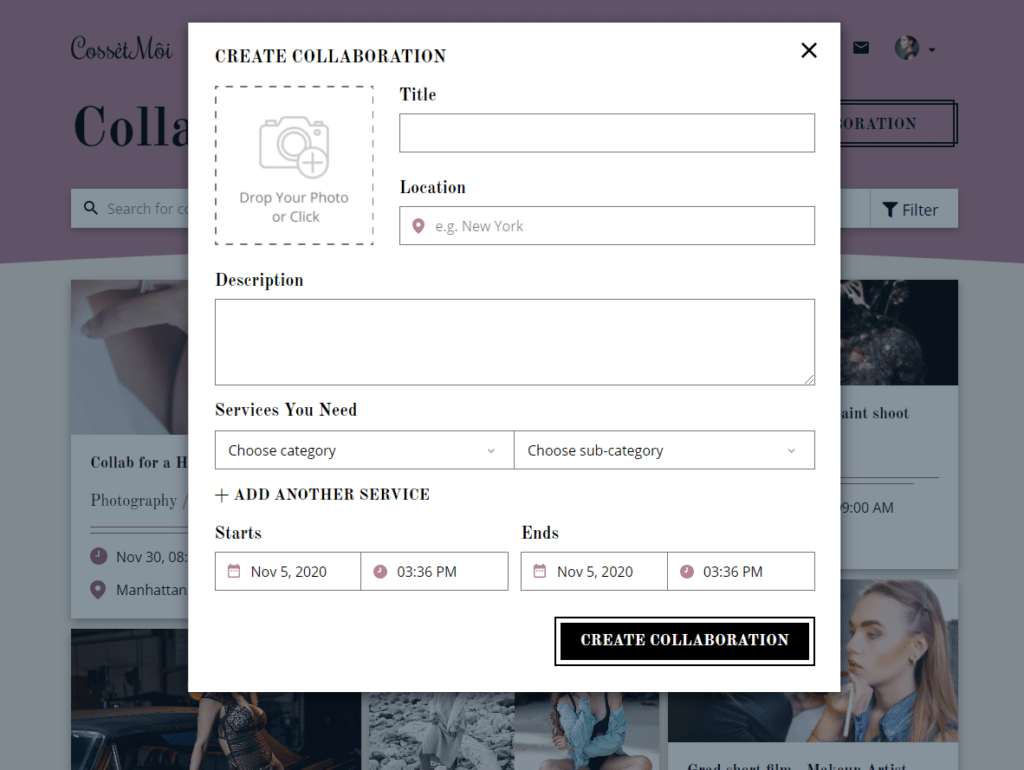Open the mail envelope icon
Image resolution: width=1024 pixels, height=770 pixels.
[861, 48]
